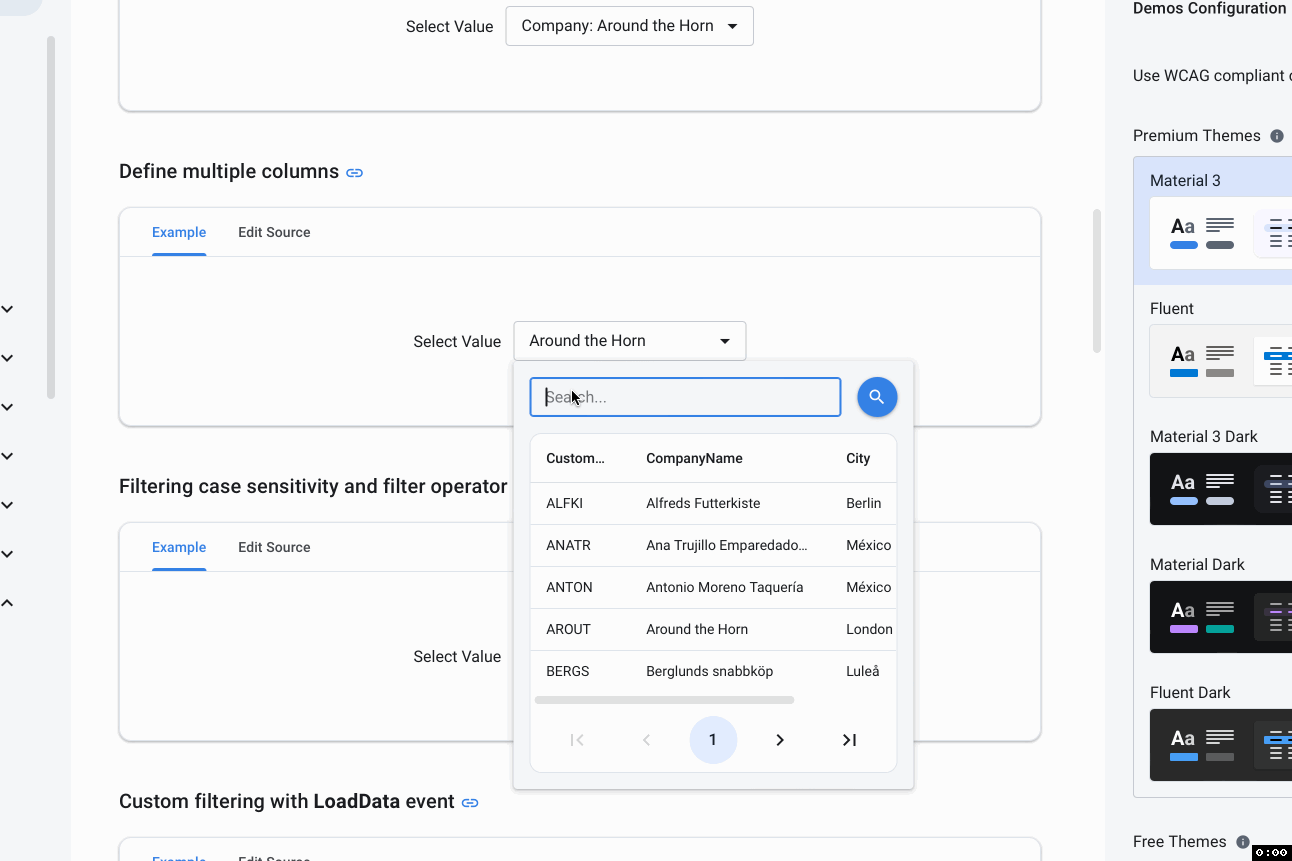Go to first page of the grid pager
This screenshot has width=1292, height=861.
[x=577, y=740]
